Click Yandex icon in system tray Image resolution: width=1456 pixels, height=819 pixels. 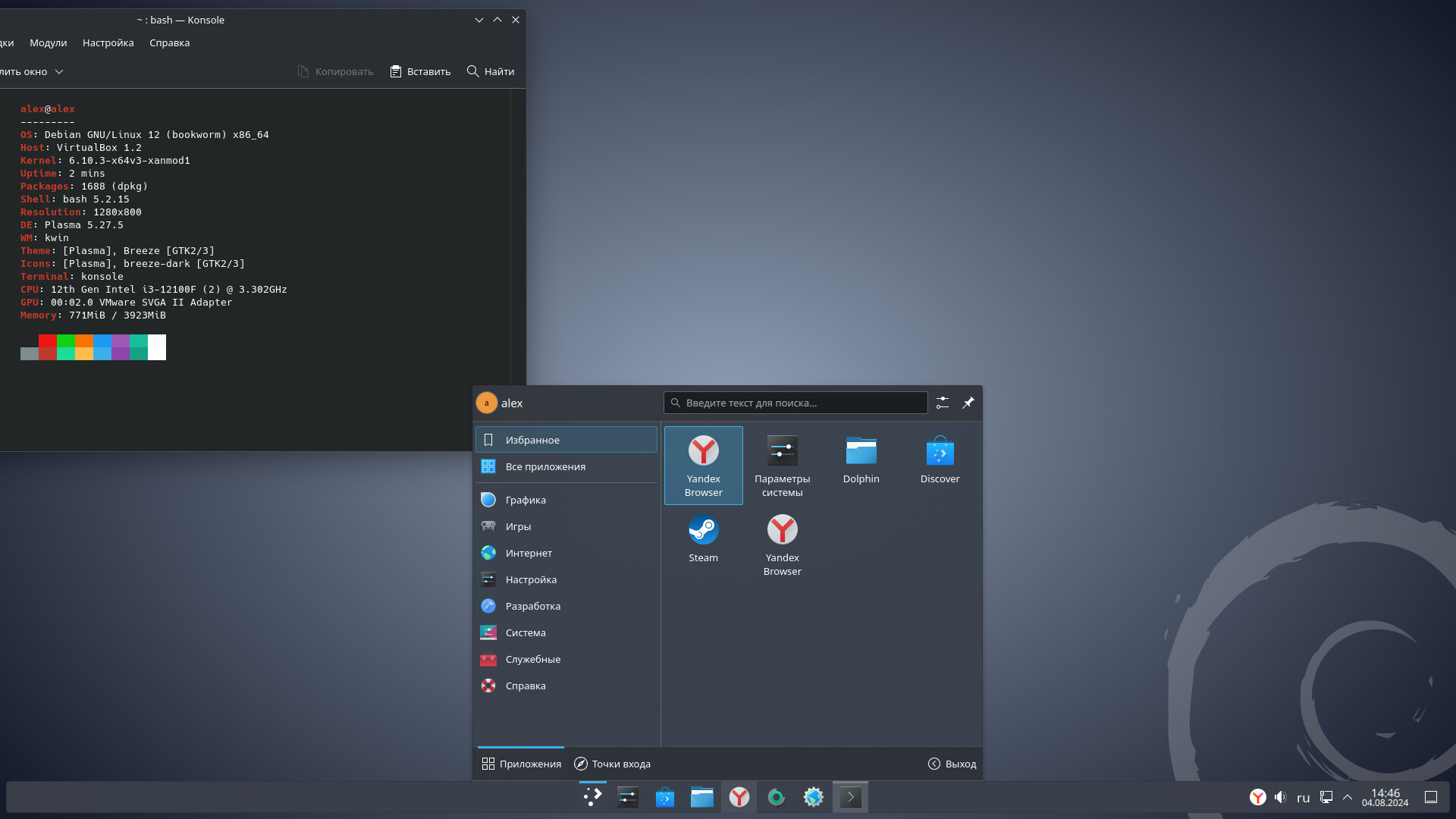coord(1258,797)
